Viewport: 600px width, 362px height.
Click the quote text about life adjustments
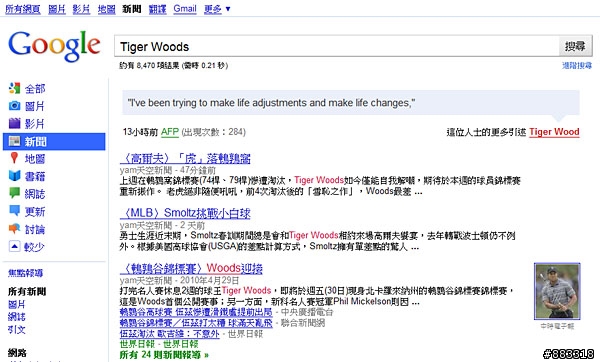(271, 103)
